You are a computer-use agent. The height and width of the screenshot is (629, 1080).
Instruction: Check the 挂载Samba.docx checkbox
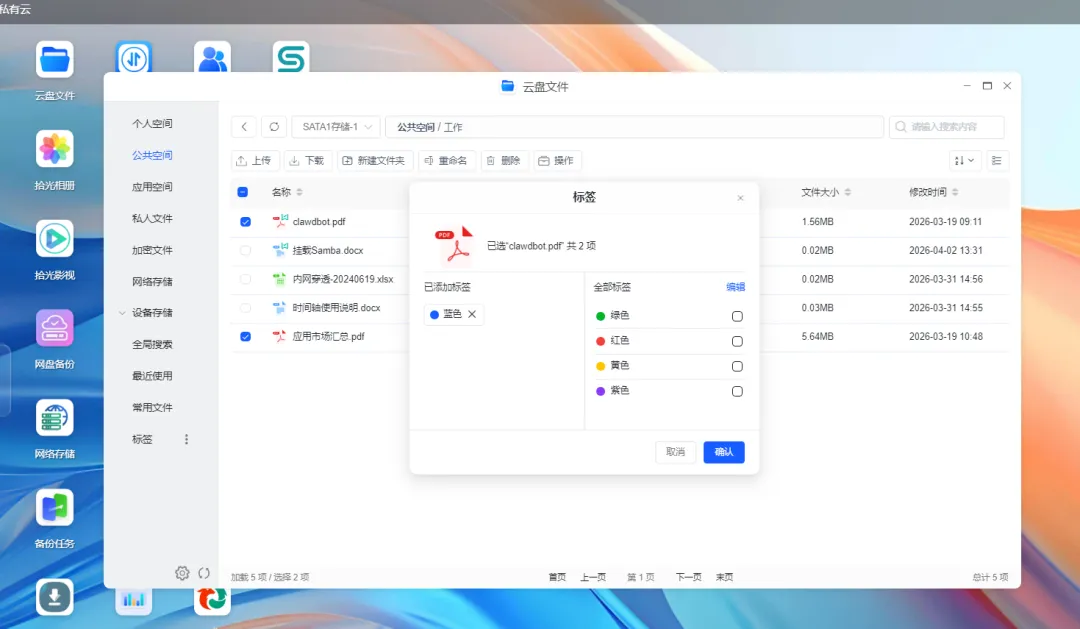(x=245, y=250)
